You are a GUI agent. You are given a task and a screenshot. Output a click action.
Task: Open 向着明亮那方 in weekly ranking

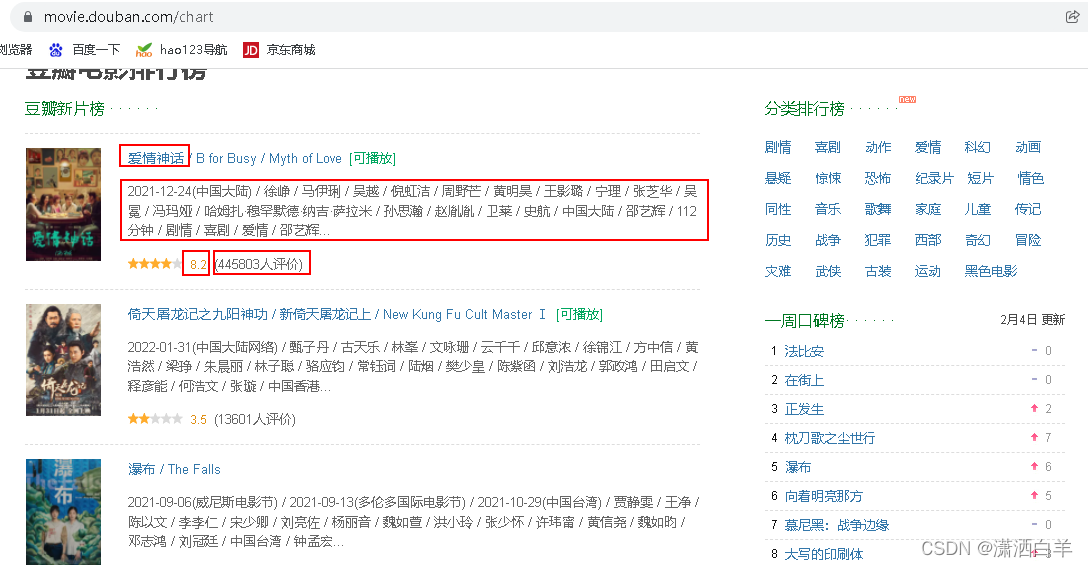pos(824,496)
